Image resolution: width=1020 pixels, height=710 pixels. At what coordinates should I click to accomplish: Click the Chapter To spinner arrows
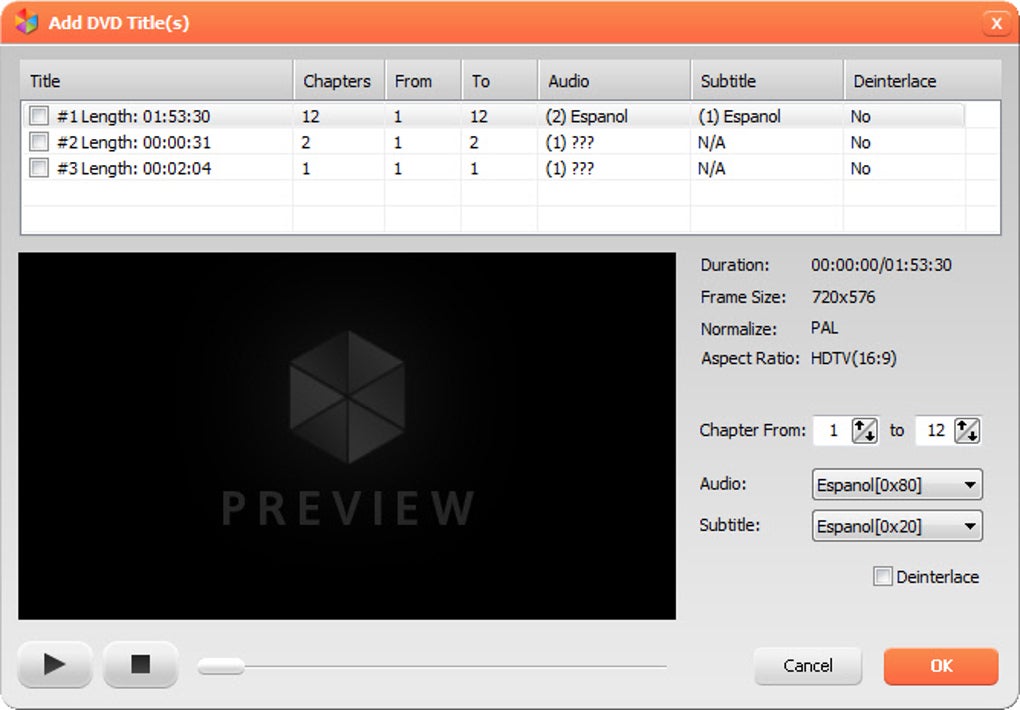tap(967, 431)
